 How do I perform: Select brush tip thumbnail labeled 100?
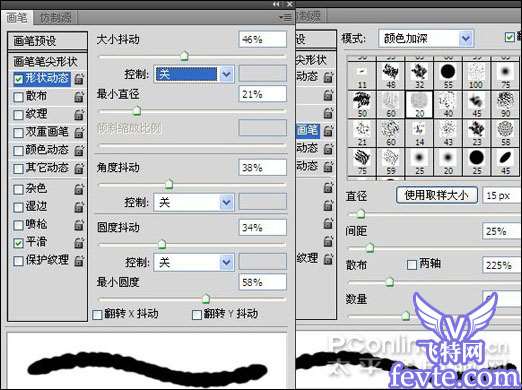[x=477, y=75]
